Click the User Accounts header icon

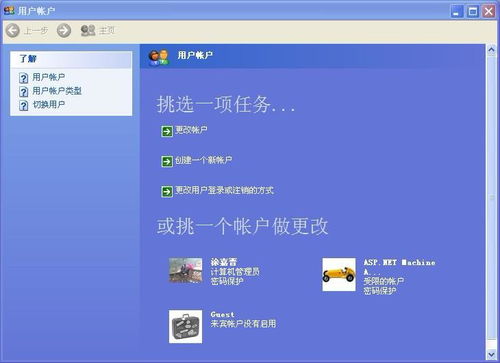pyautogui.click(x=159, y=57)
